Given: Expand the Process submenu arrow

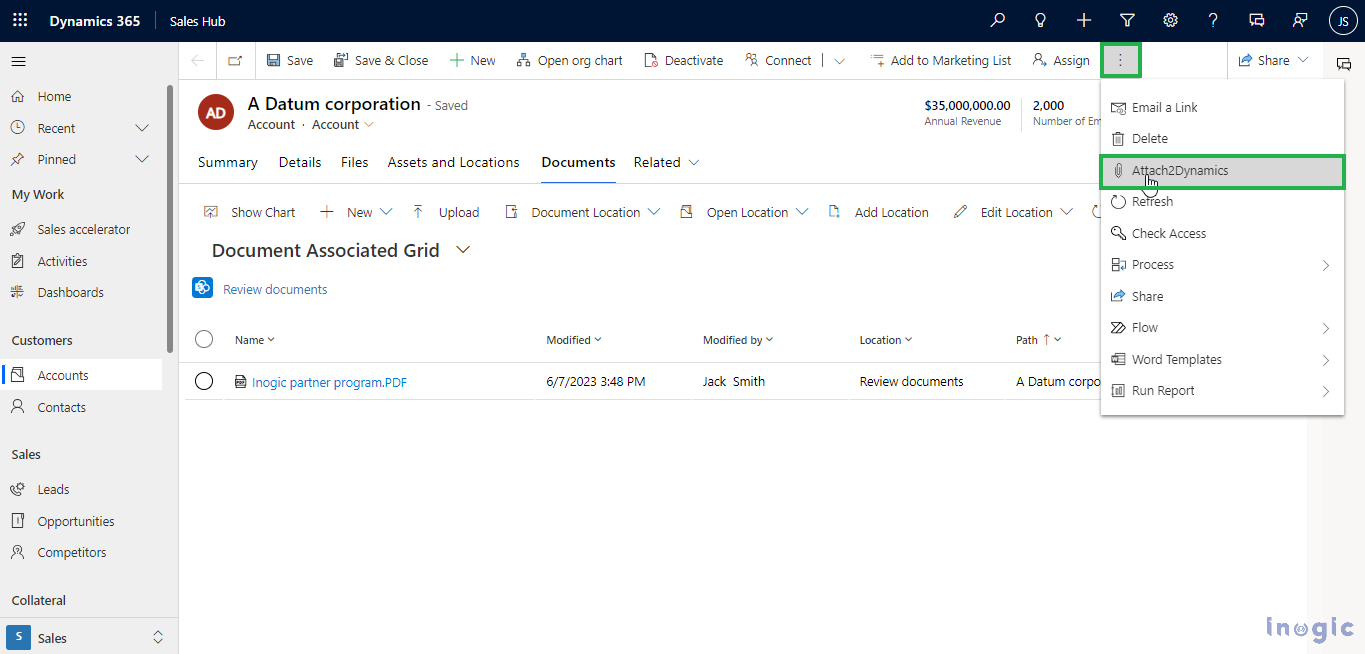Looking at the screenshot, I should [x=1326, y=265].
